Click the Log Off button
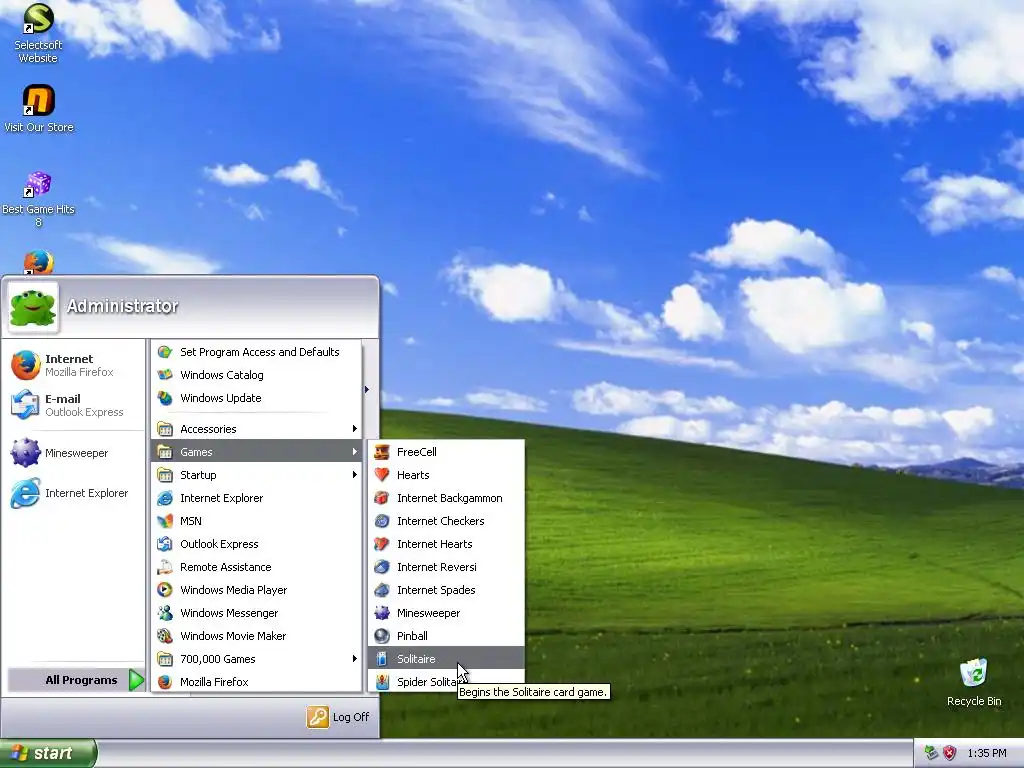Viewport: 1024px width, 768px height. tap(338, 717)
